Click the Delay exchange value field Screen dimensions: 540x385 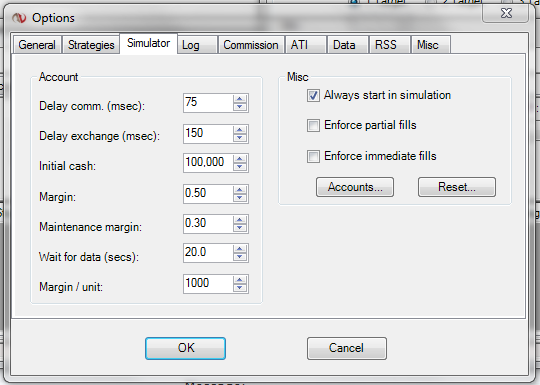[208, 134]
